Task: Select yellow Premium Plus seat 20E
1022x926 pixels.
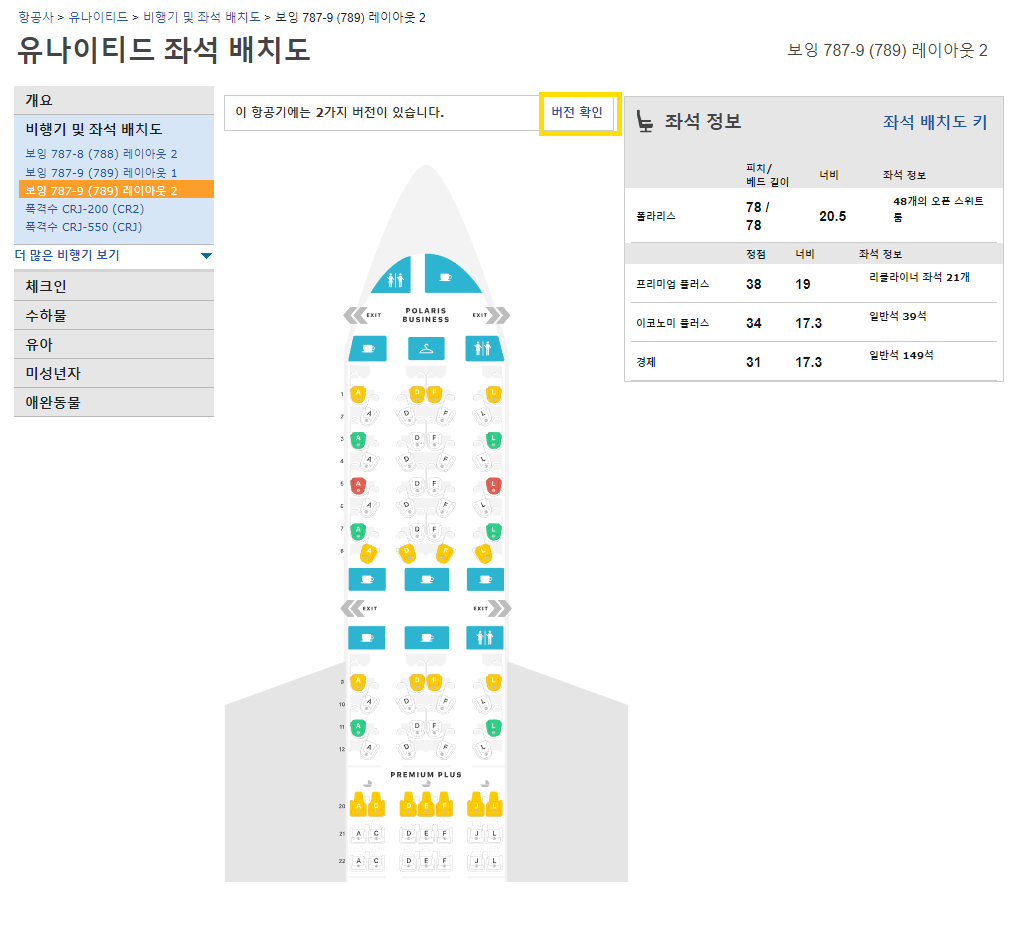Action: (x=426, y=805)
